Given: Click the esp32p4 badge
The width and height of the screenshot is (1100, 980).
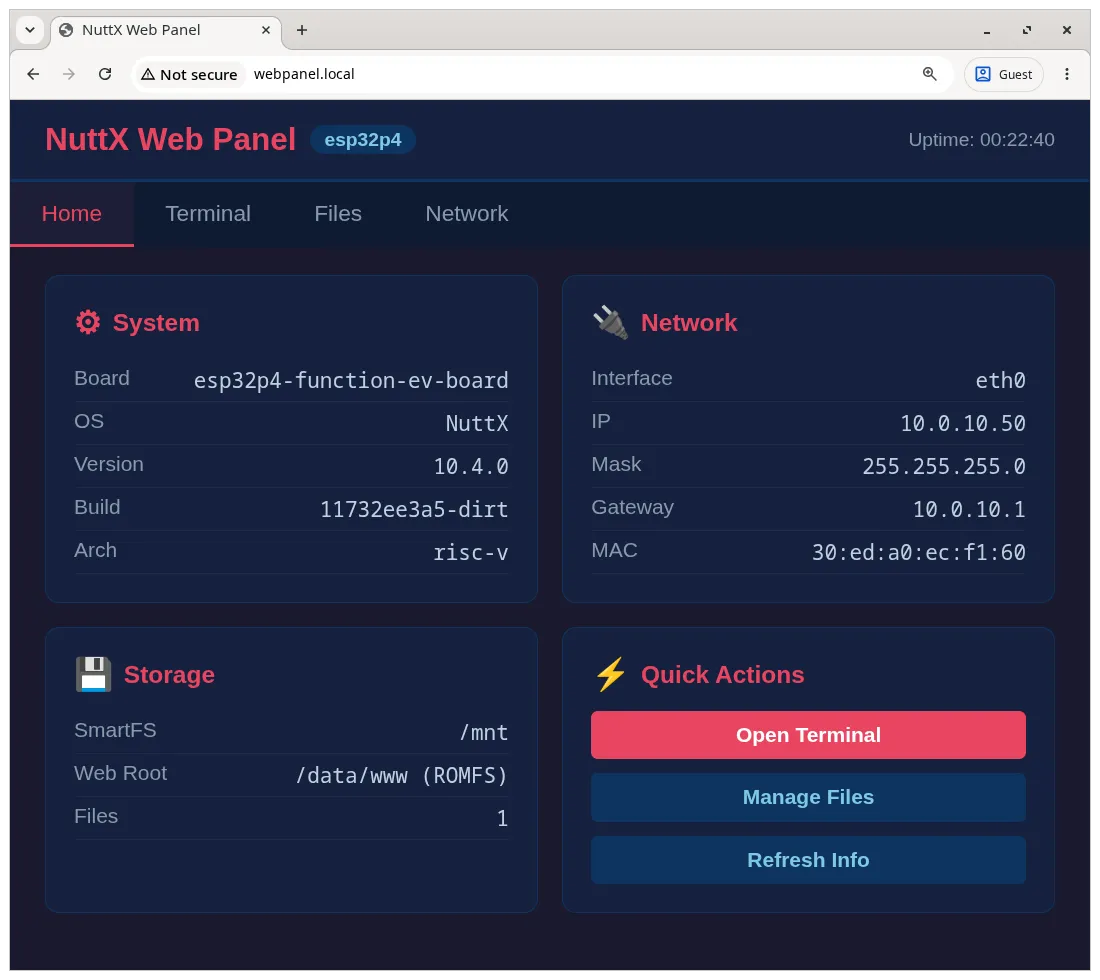Looking at the screenshot, I should tap(363, 140).
